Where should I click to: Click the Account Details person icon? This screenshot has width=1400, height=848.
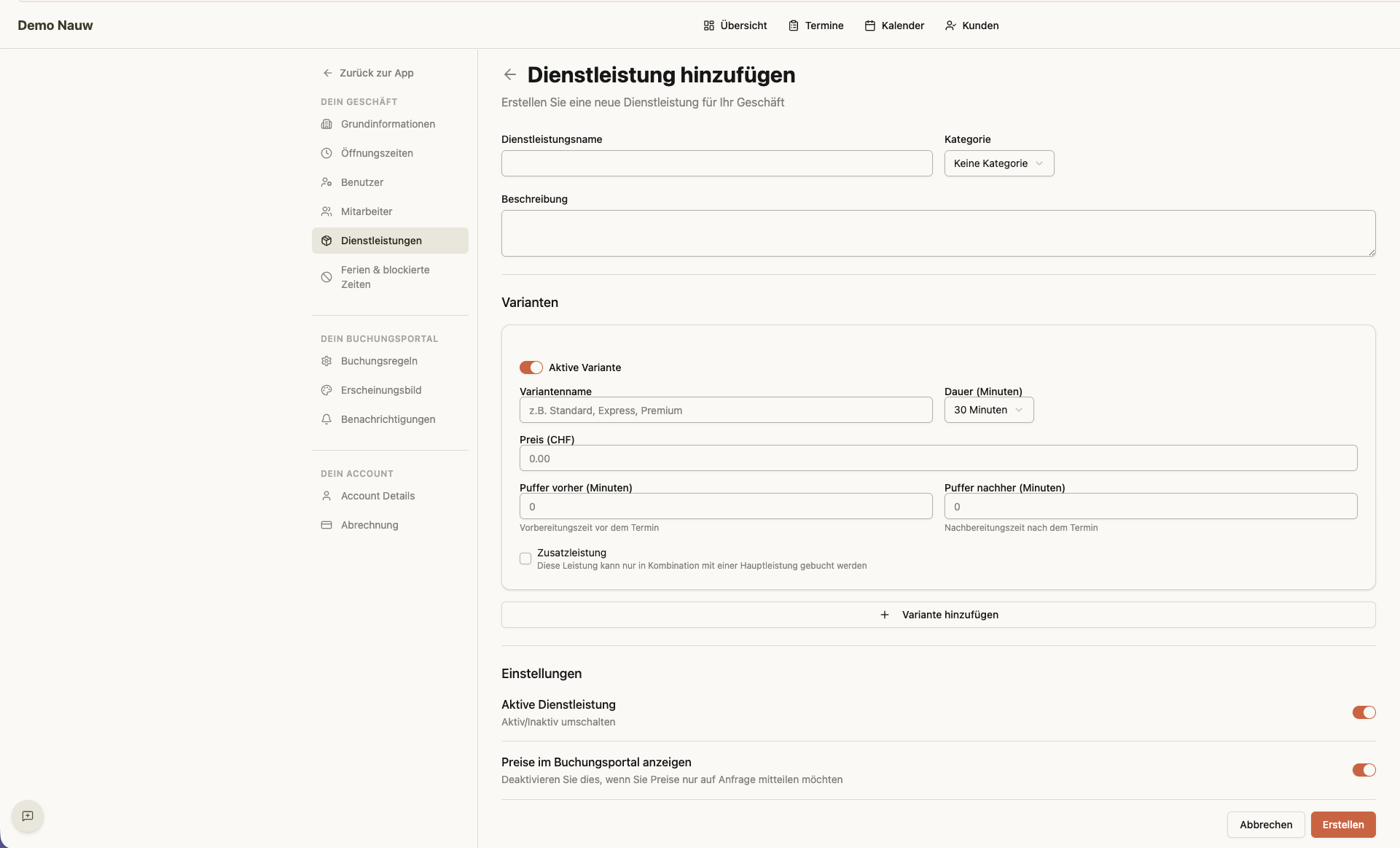coord(326,496)
